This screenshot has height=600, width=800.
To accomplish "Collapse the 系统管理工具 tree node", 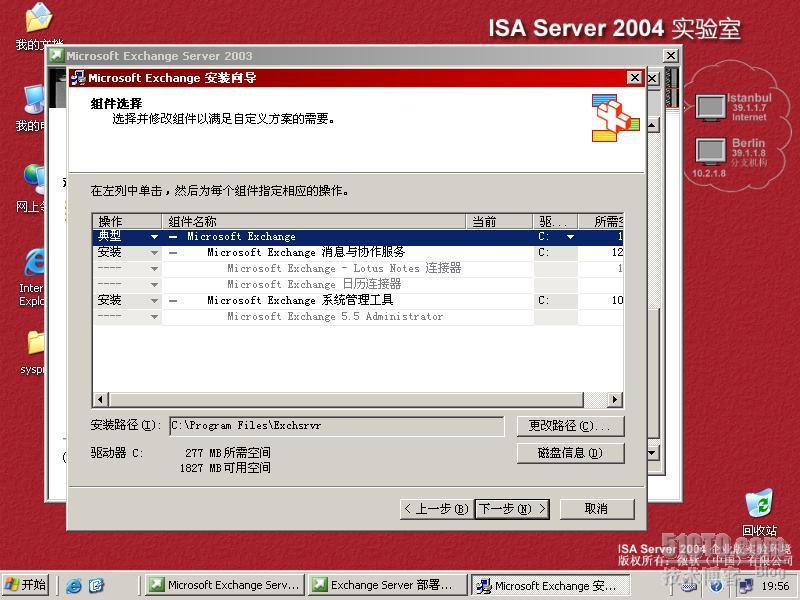I will coord(173,301).
